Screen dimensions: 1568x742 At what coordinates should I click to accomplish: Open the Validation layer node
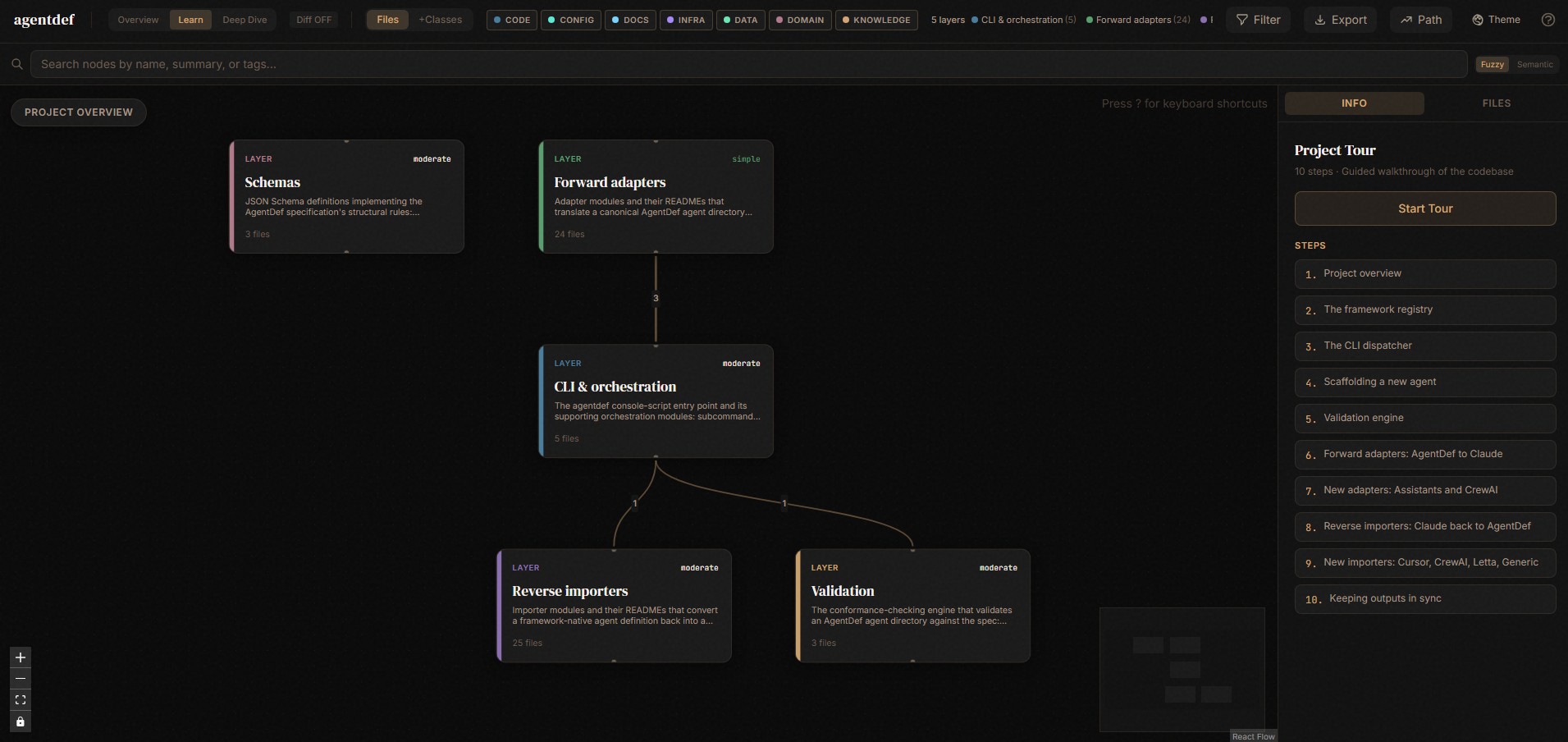912,606
